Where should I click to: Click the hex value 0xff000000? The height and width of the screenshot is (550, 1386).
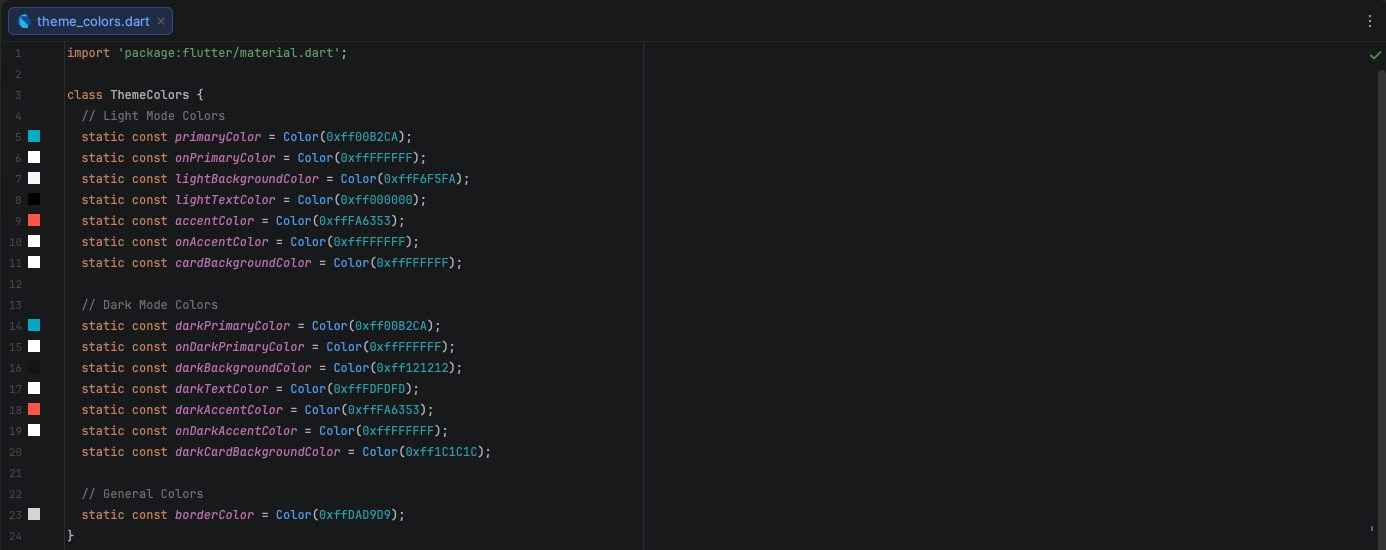coord(377,200)
